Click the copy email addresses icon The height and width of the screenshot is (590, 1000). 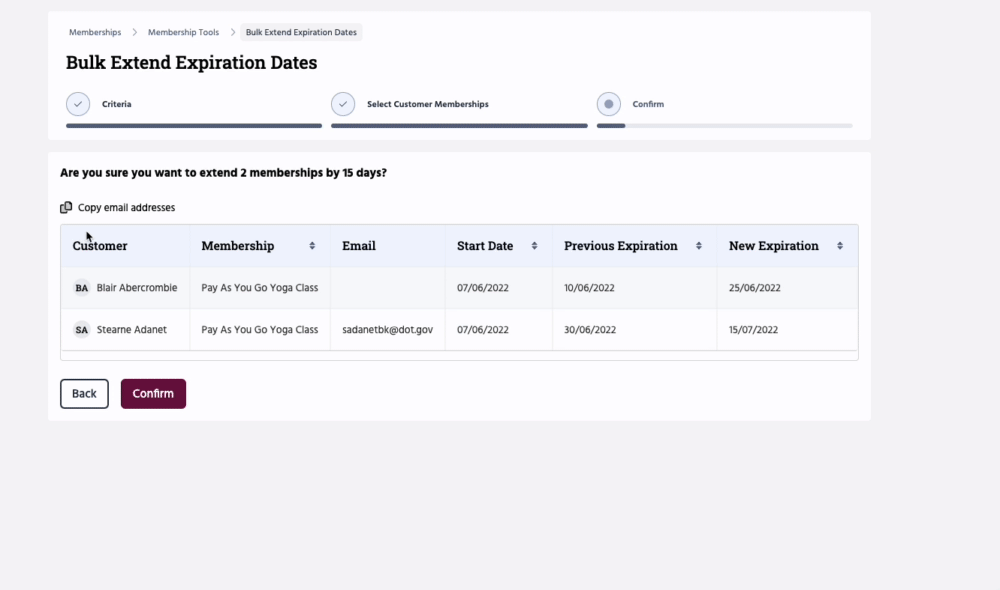(x=66, y=207)
